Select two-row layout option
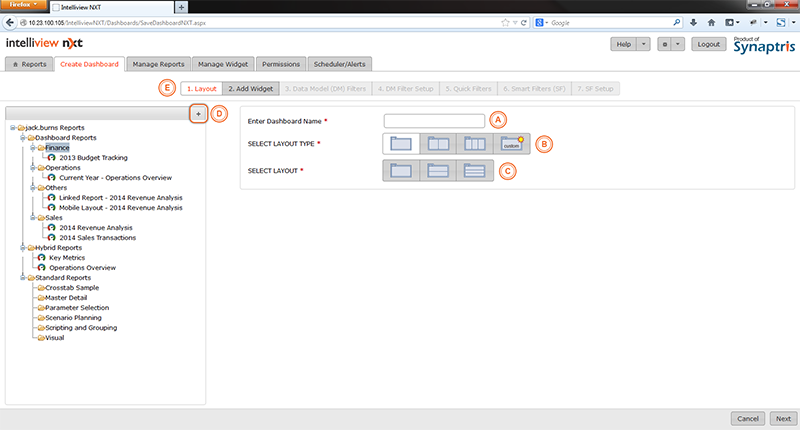Image resolution: width=800 pixels, height=430 pixels. point(438,170)
